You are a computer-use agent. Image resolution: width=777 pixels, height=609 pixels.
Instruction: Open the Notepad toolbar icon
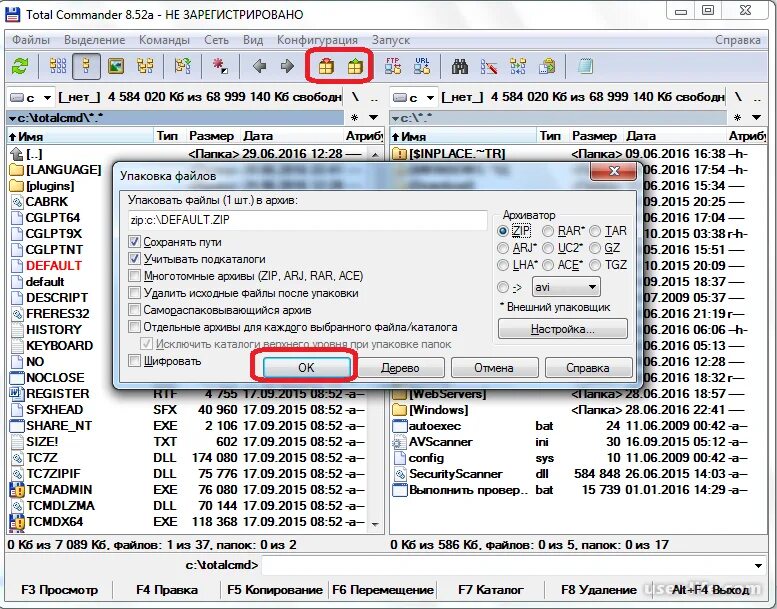coord(585,66)
